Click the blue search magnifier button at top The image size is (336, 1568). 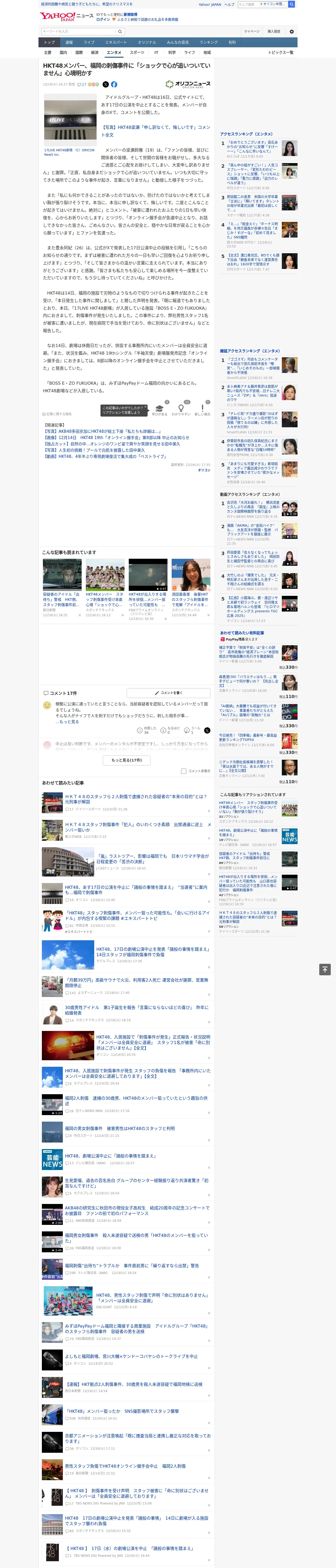[x=292, y=4]
